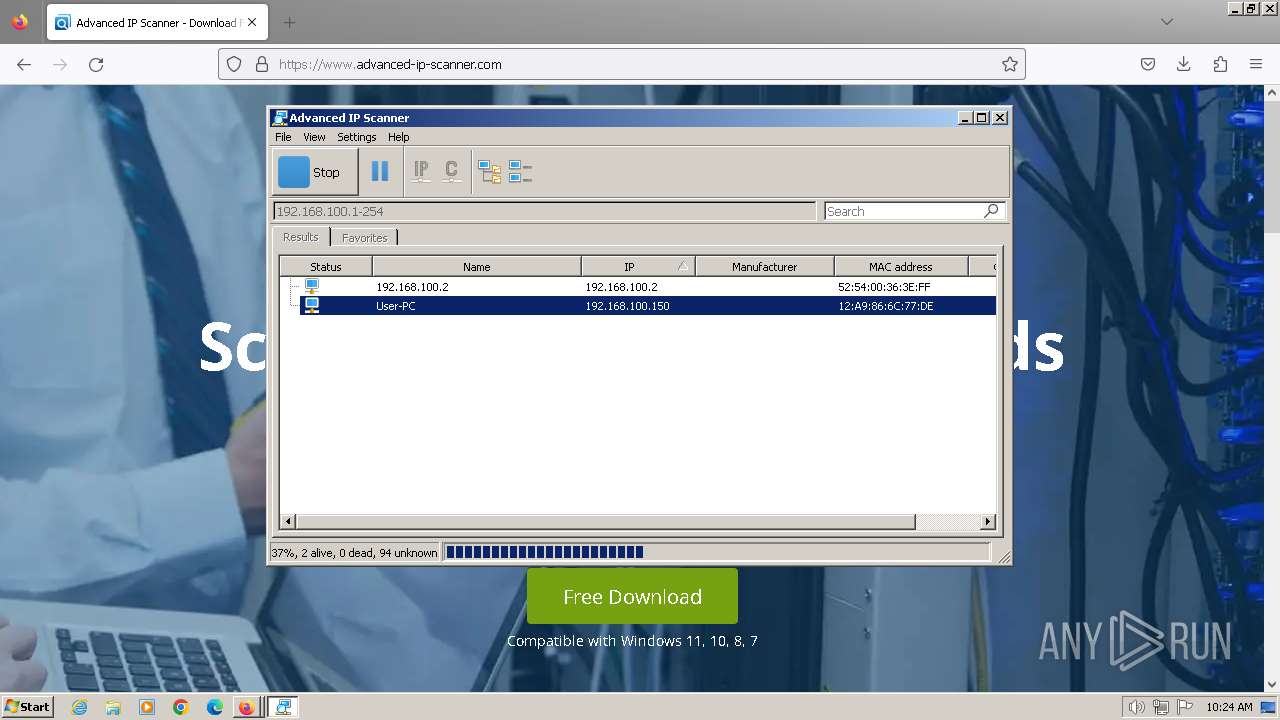
Task: Switch to the Favorites tab
Action: coord(364,238)
